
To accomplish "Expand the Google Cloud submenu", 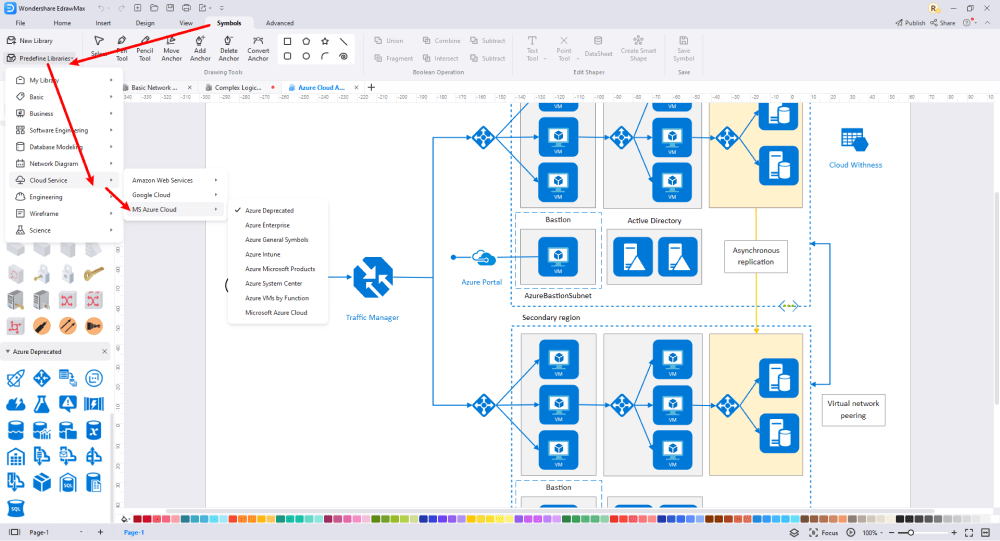I will pos(175,195).
